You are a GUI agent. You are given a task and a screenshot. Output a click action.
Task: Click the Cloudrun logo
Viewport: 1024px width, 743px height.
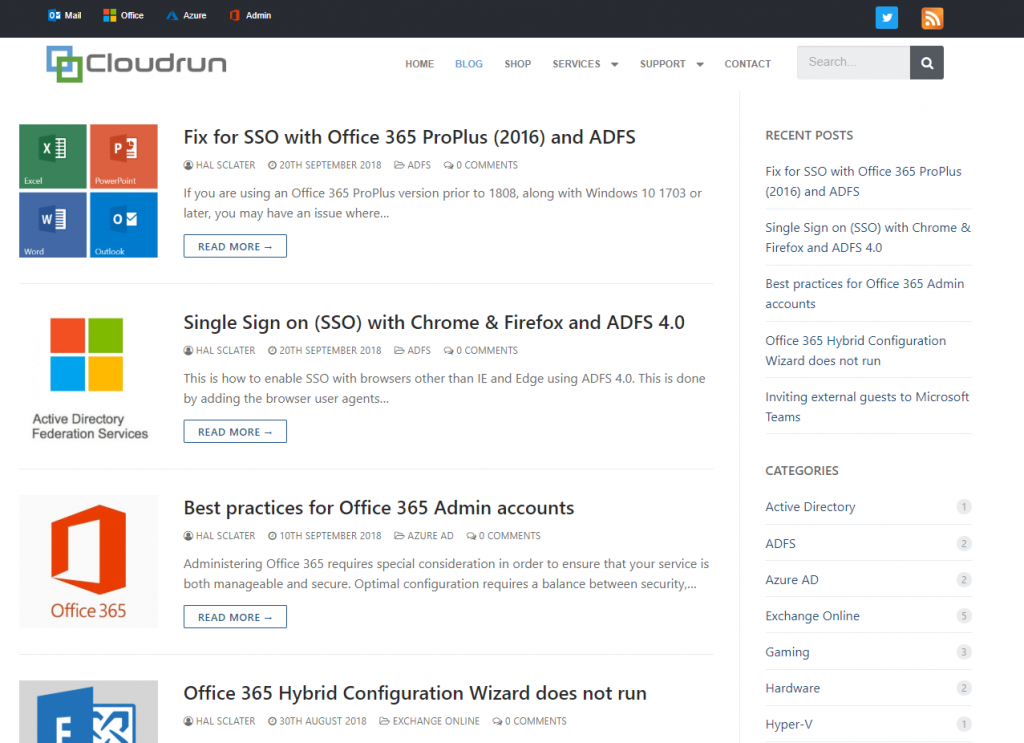point(135,62)
